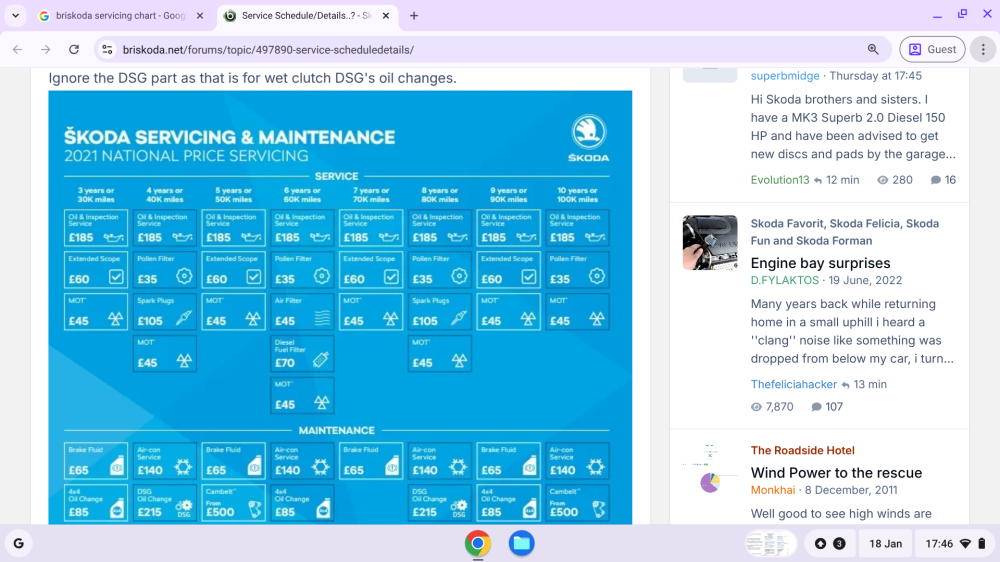Open the quick settings at 17:46 clock

click(955, 544)
